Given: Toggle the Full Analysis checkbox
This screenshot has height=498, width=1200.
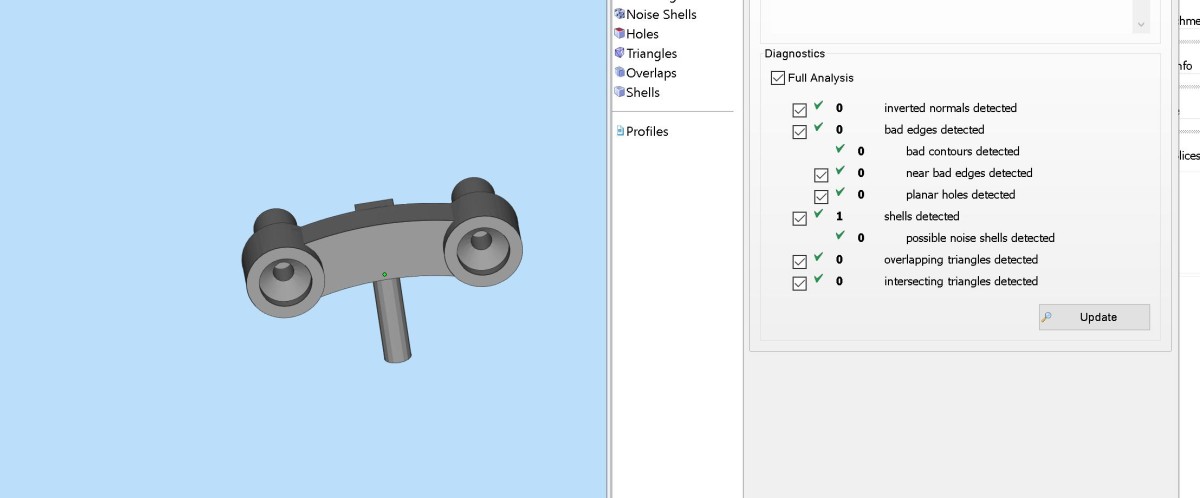Looking at the screenshot, I should point(778,78).
